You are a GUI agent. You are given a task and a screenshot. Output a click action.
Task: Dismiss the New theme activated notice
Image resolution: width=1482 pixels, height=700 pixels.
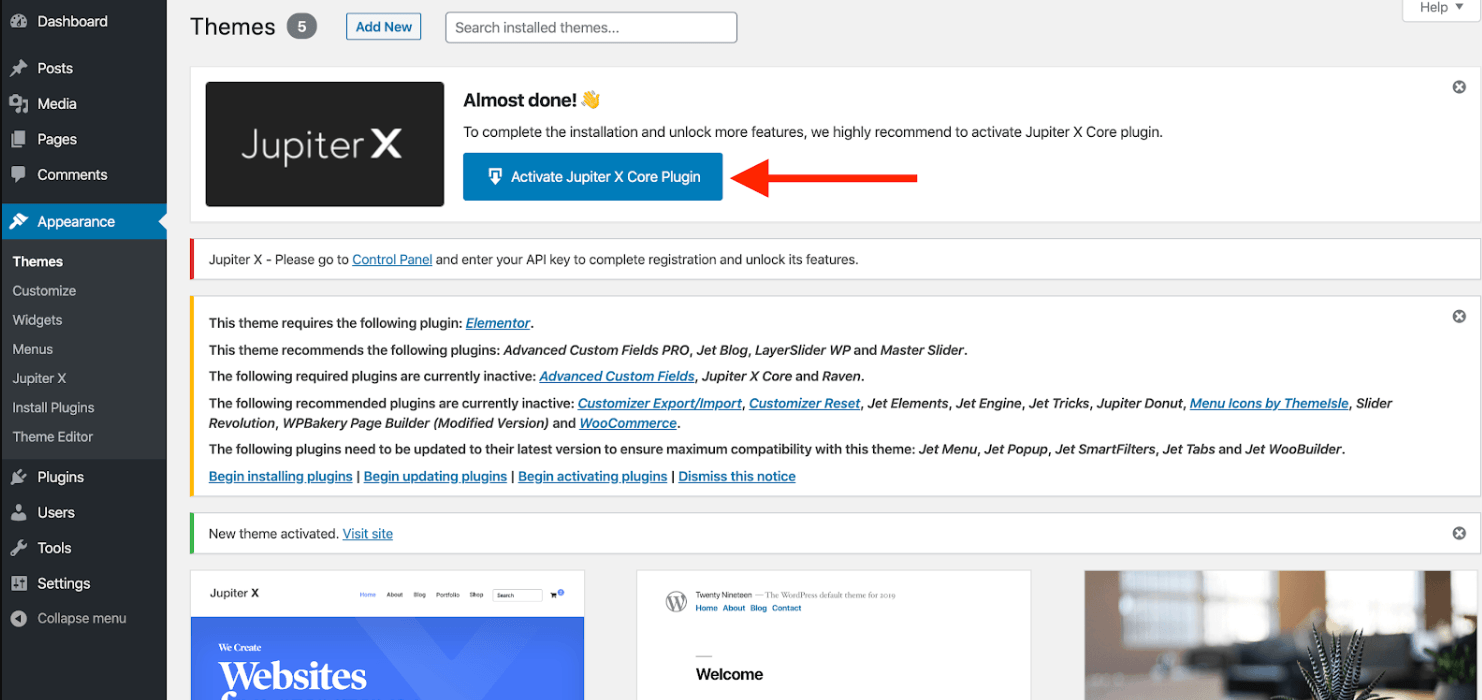pyautogui.click(x=1459, y=533)
